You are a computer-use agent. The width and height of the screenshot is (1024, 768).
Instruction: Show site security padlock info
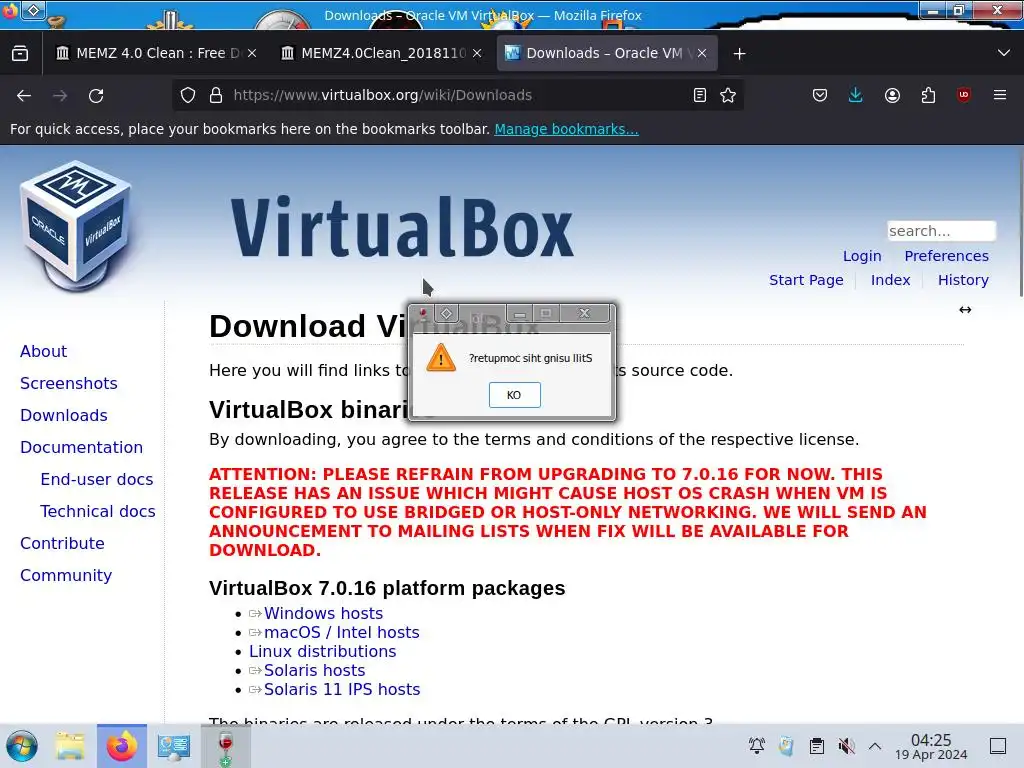[216, 95]
